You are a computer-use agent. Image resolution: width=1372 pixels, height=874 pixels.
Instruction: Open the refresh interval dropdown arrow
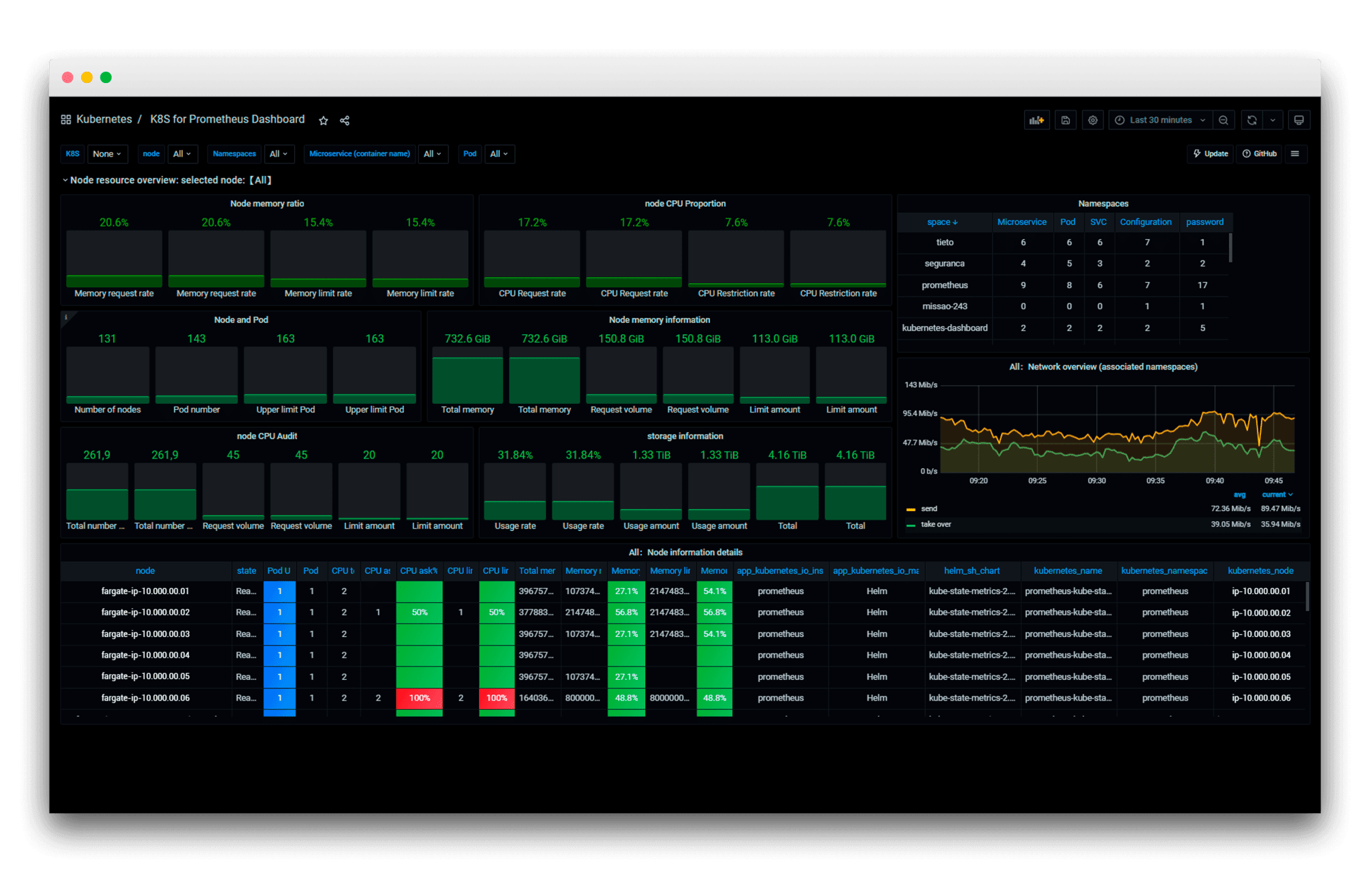pos(1272,120)
